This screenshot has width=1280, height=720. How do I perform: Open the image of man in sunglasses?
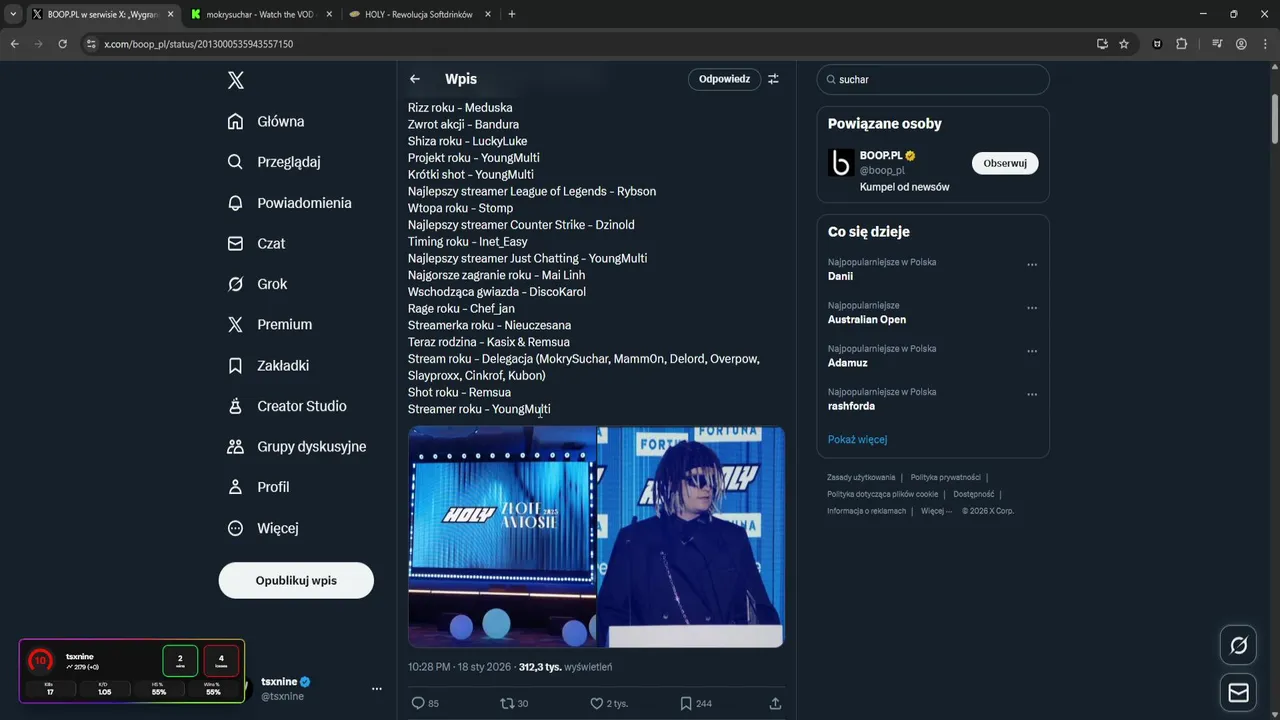pyautogui.click(x=691, y=537)
